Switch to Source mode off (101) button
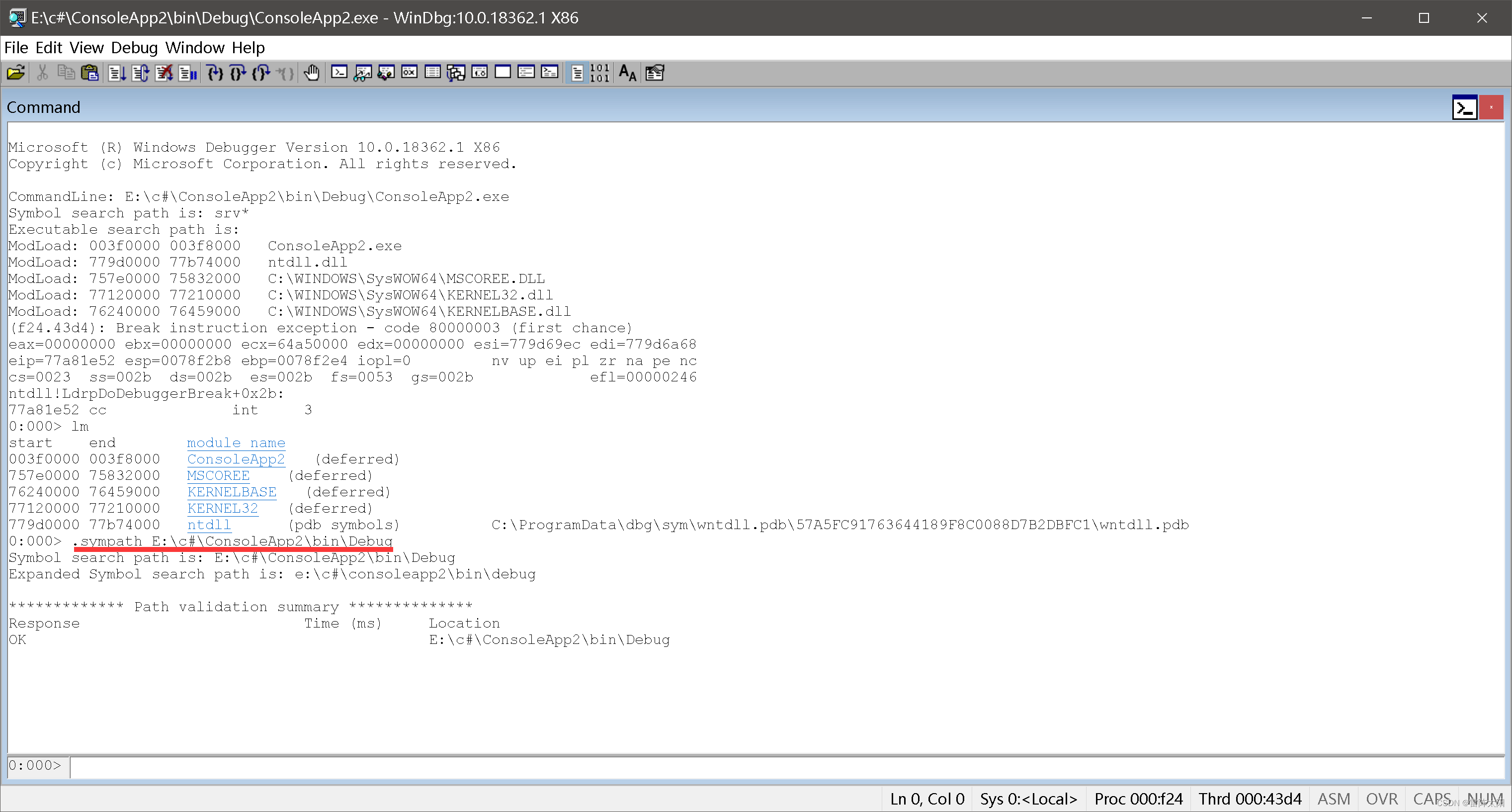The height and width of the screenshot is (812, 1512). pos(600,73)
